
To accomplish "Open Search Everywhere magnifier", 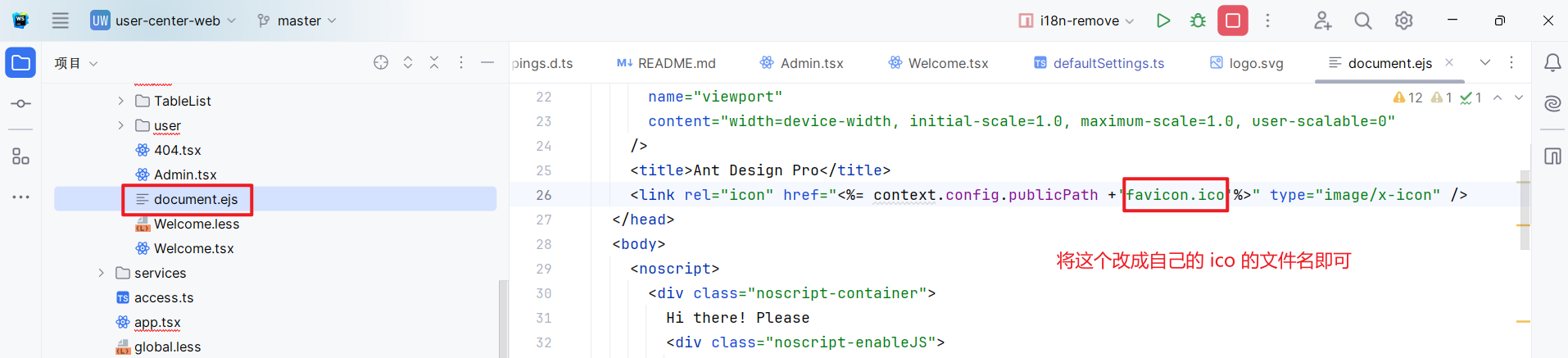I will pyautogui.click(x=1362, y=20).
